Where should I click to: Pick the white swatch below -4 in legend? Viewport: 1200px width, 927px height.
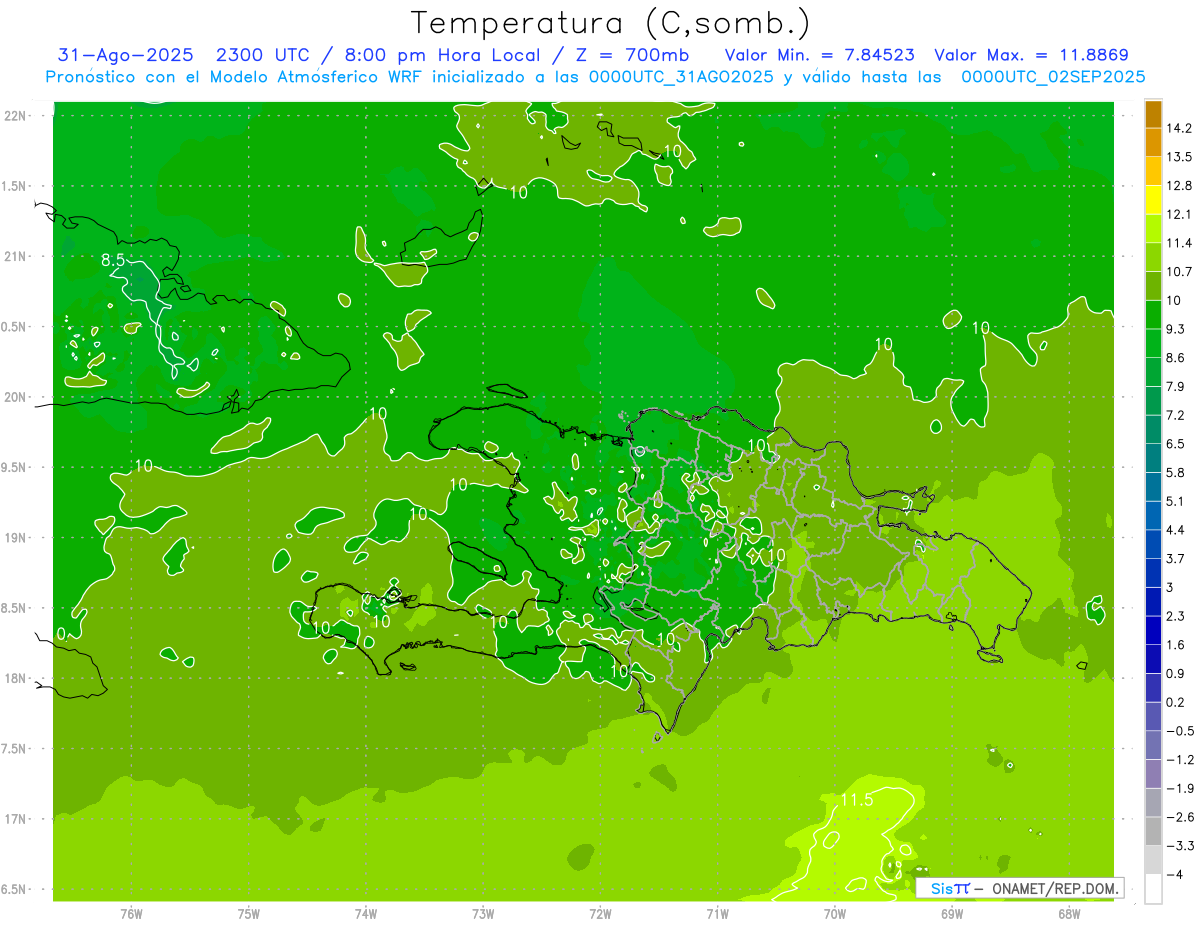click(1153, 889)
